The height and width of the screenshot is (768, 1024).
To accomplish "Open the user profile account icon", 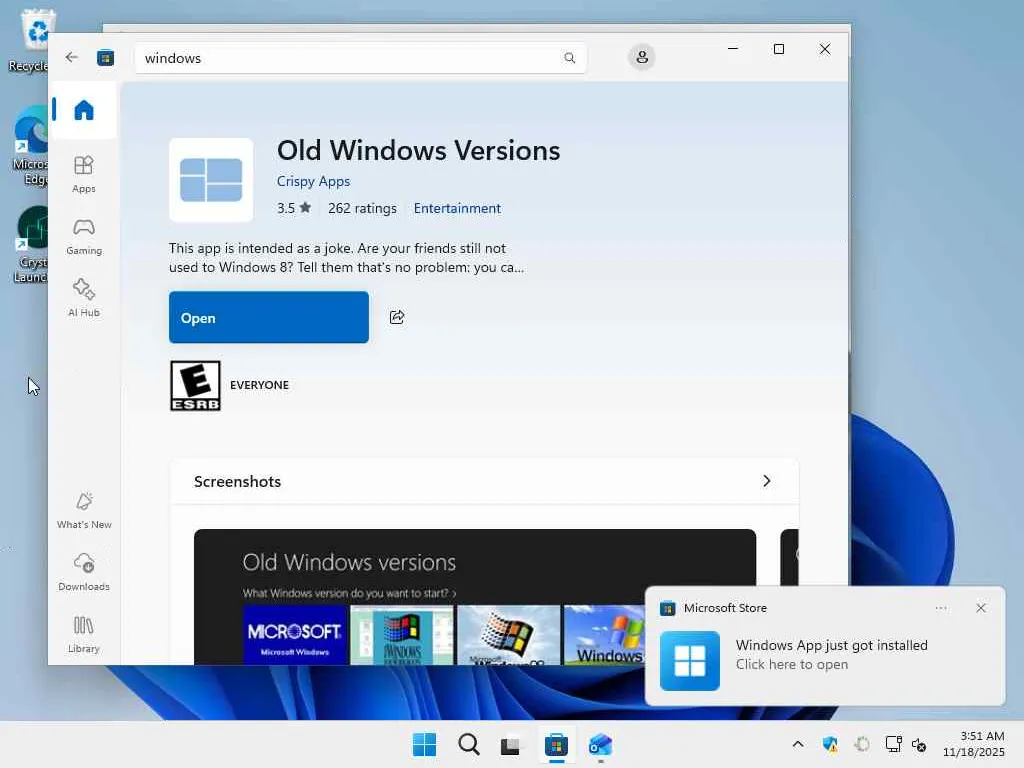I will [x=642, y=57].
